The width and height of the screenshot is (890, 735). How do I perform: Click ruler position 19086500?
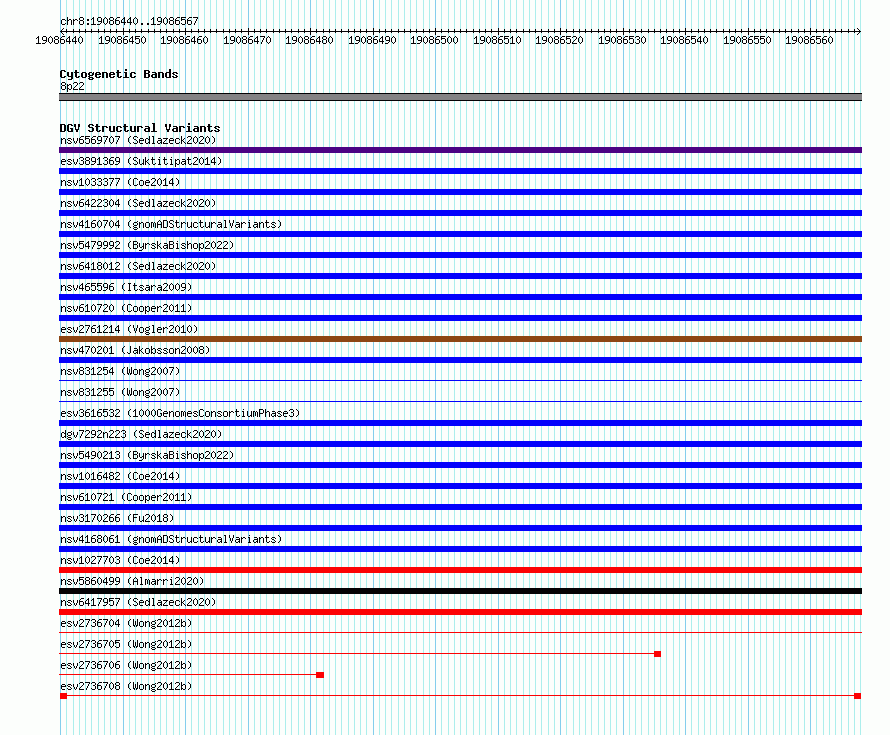pos(434,40)
